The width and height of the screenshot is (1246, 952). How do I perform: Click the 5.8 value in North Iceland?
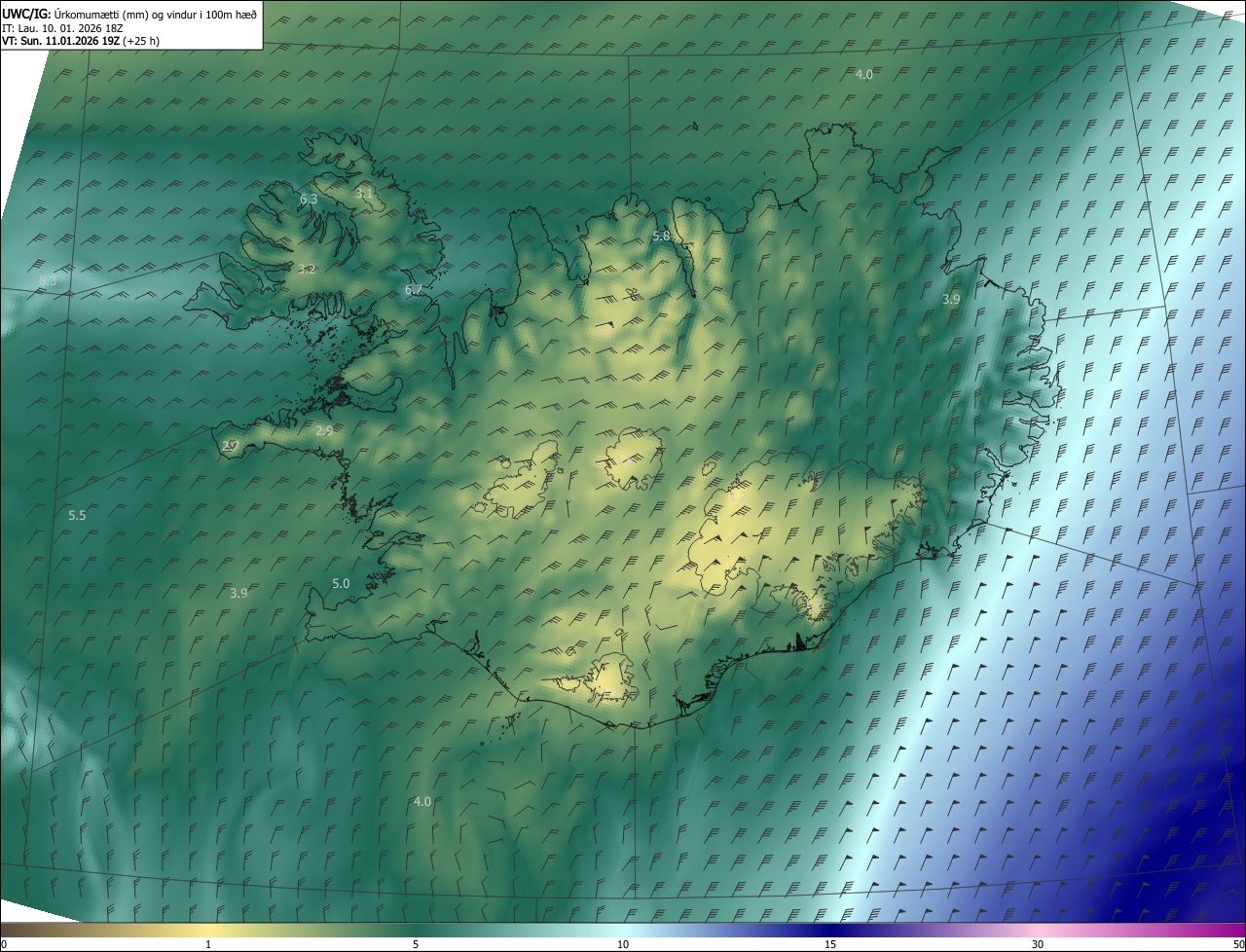661,237
